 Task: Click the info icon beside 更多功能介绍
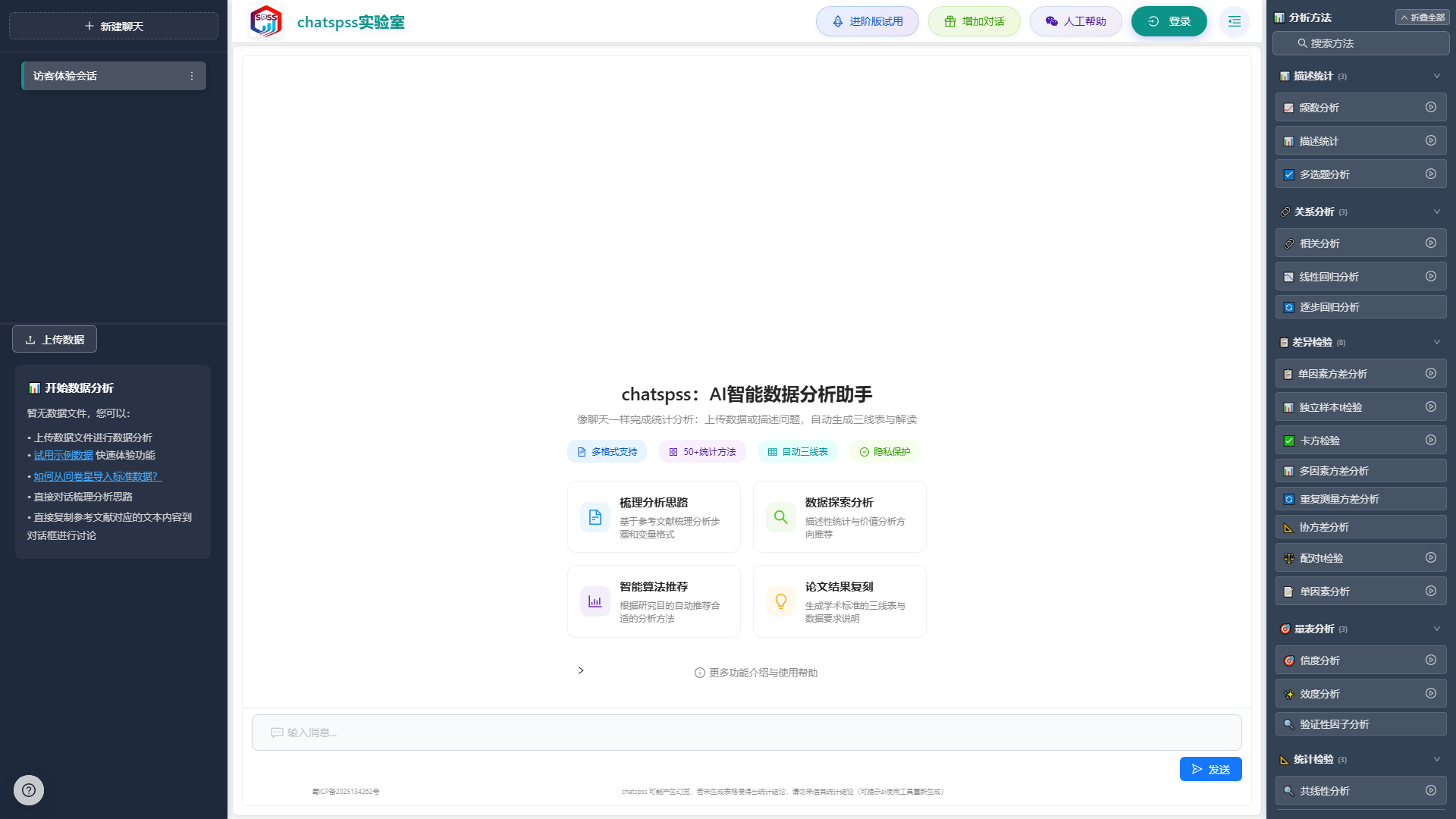pos(700,673)
